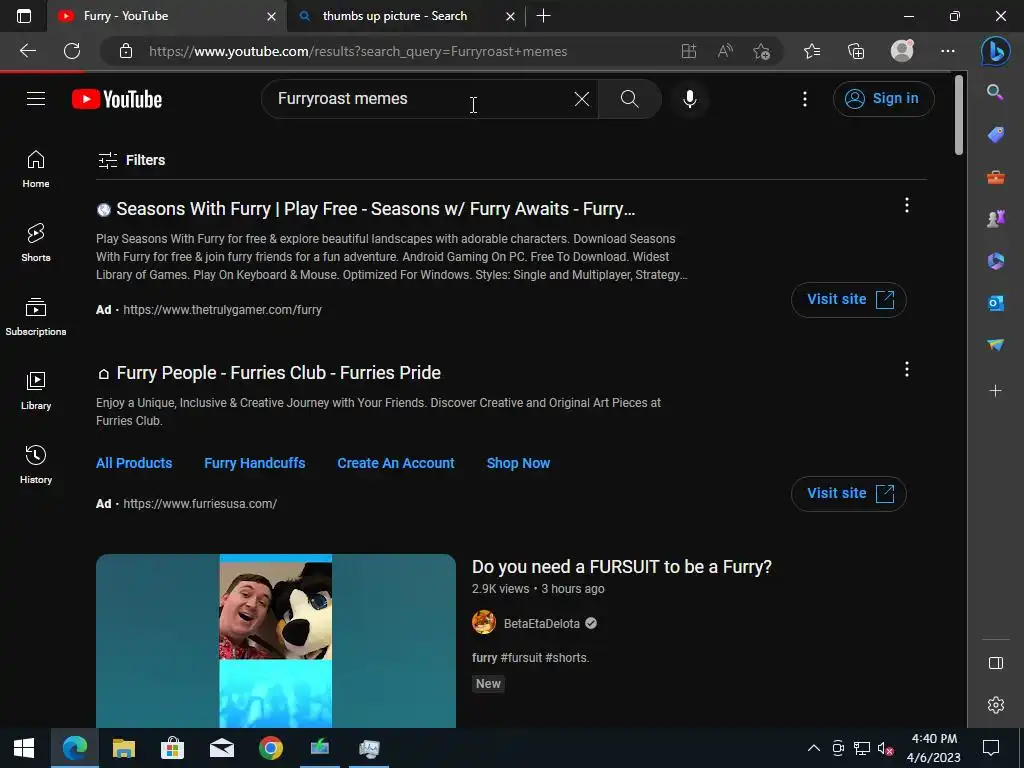Open the FURSUIT video thumbnail
The height and width of the screenshot is (768, 1024).
[276, 641]
